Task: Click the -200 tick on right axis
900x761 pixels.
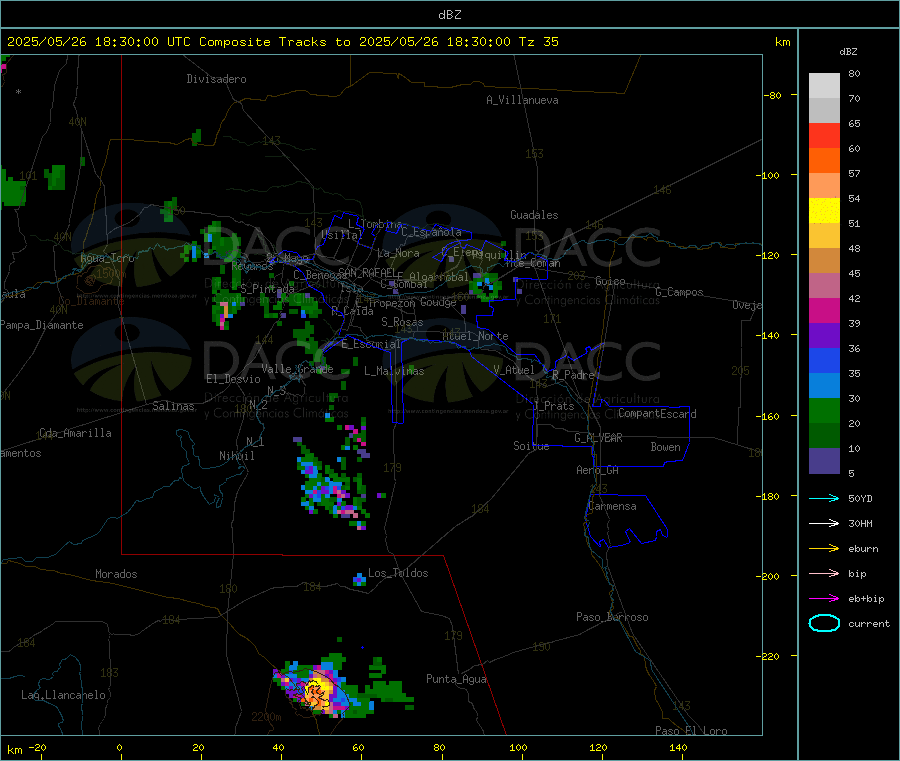Action: [x=769, y=576]
